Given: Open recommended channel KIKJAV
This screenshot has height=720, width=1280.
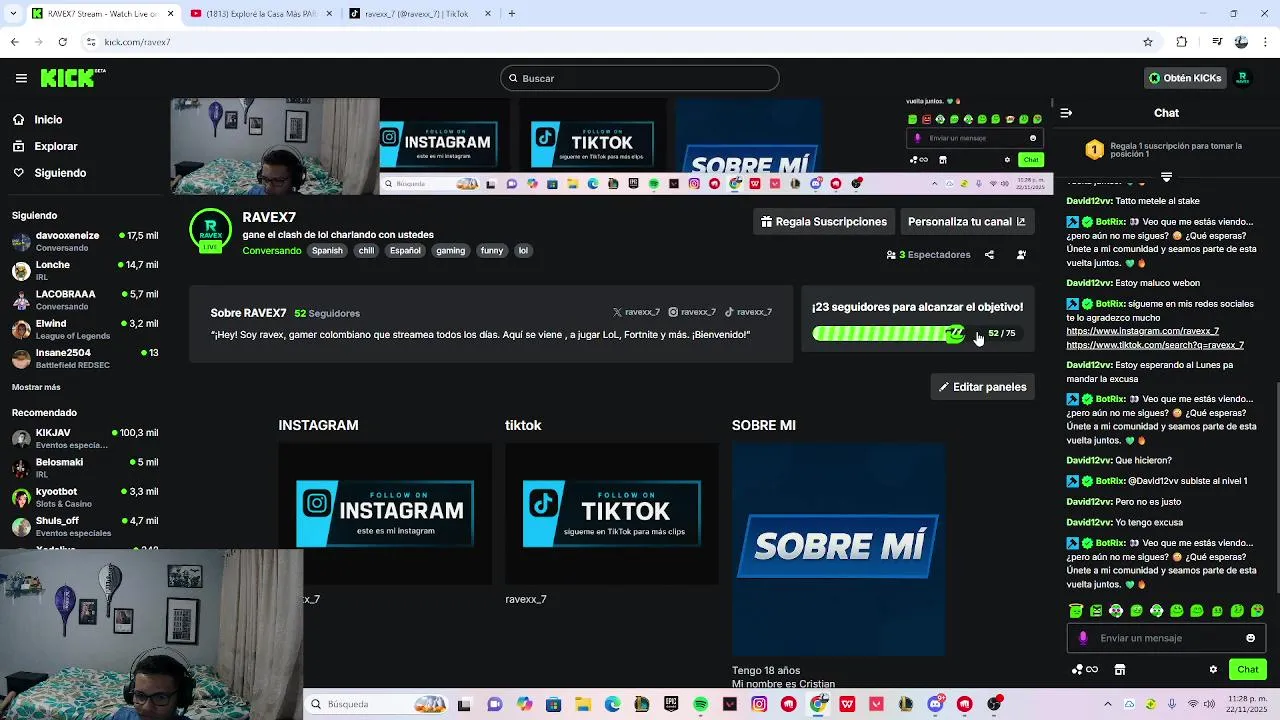Looking at the screenshot, I should (x=85, y=438).
